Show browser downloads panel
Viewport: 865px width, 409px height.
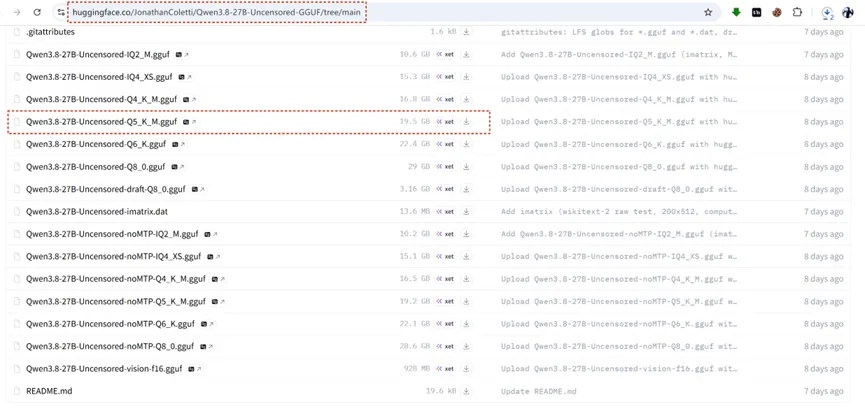(x=827, y=12)
